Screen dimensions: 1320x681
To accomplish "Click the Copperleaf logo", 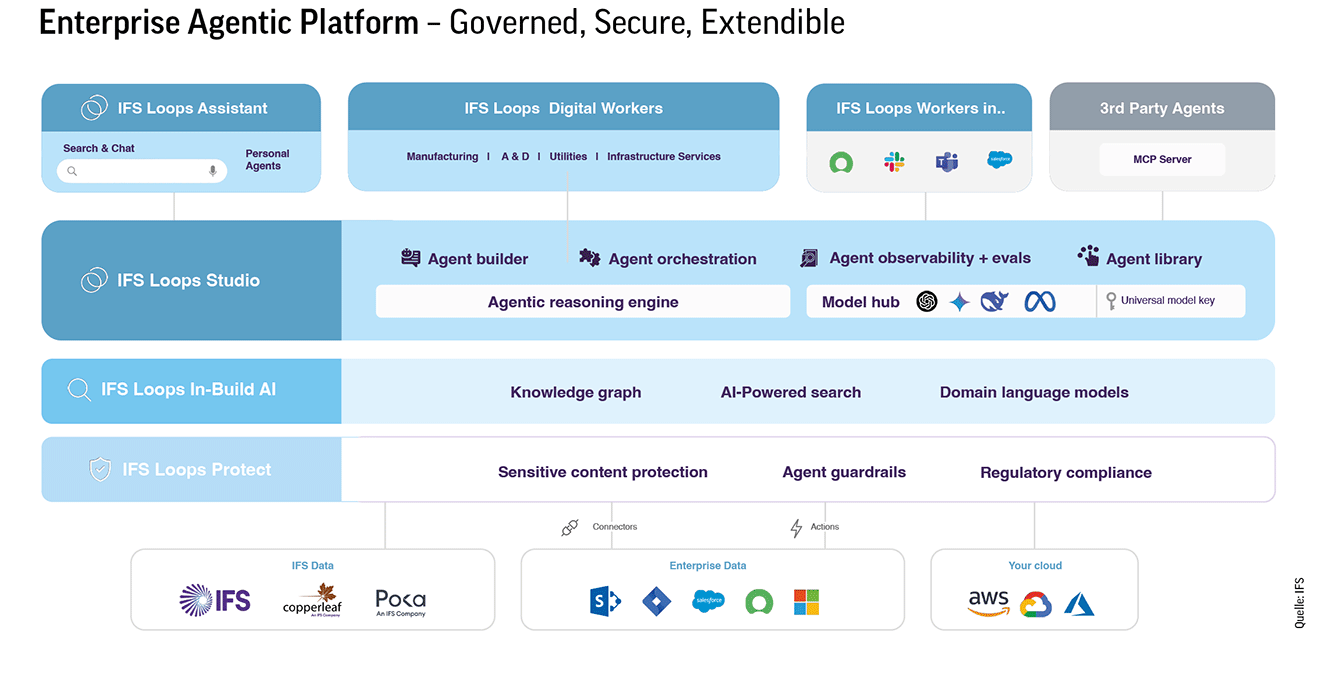I will click(312, 601).
